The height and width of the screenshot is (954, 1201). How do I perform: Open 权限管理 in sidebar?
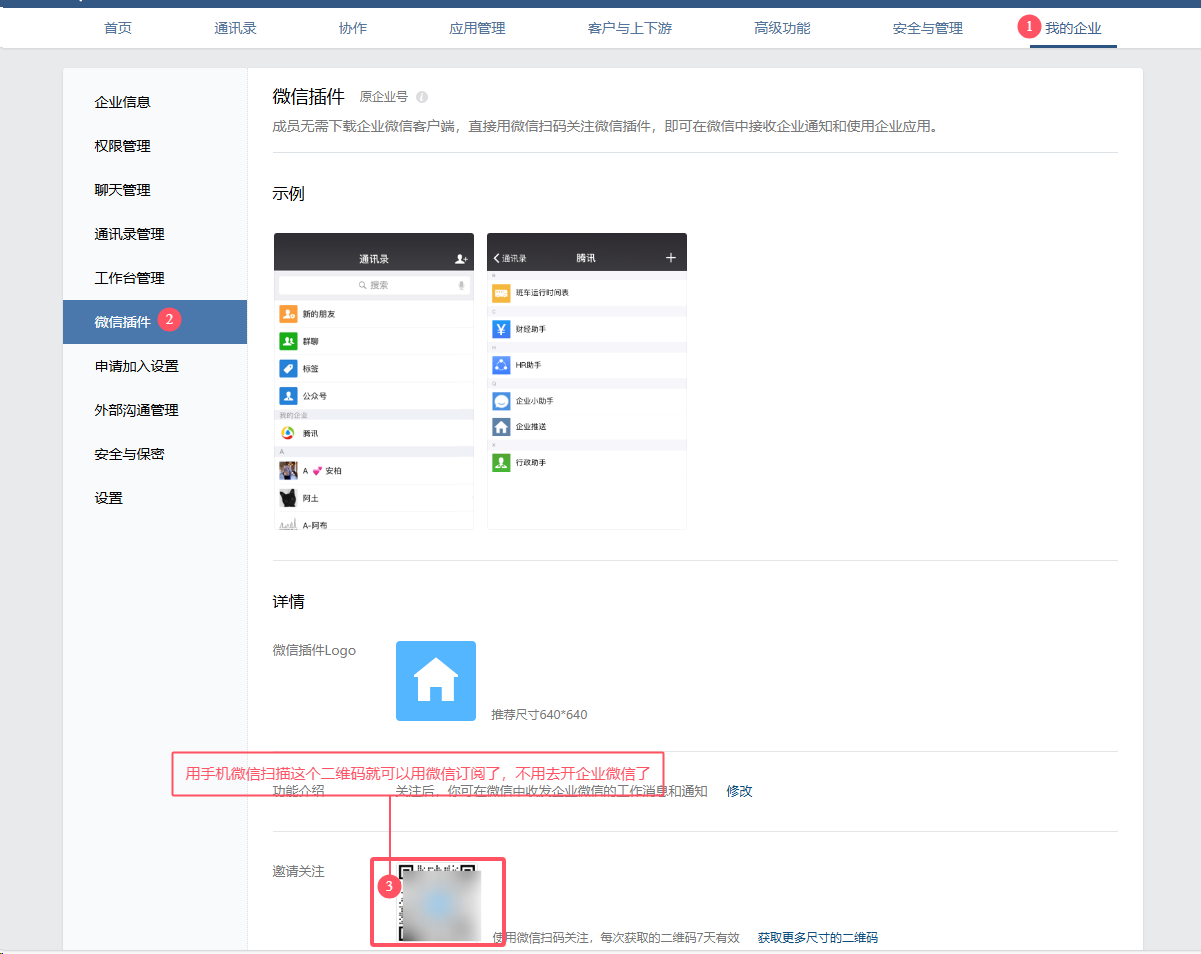155,146
